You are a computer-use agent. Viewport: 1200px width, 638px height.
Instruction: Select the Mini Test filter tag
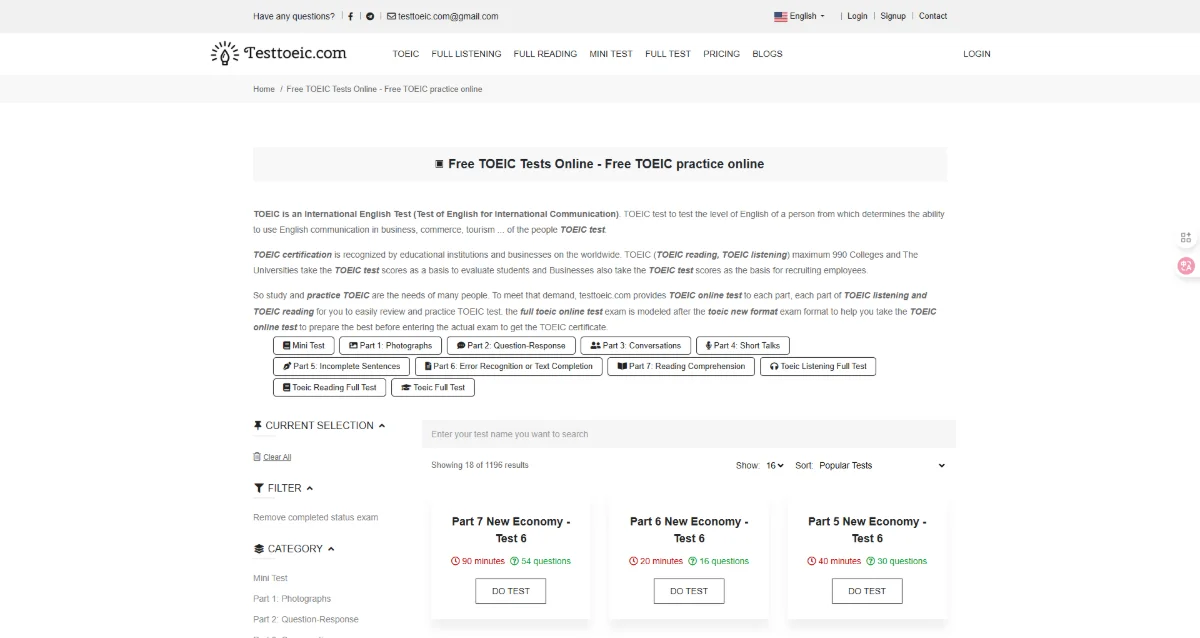click(302, 345)
